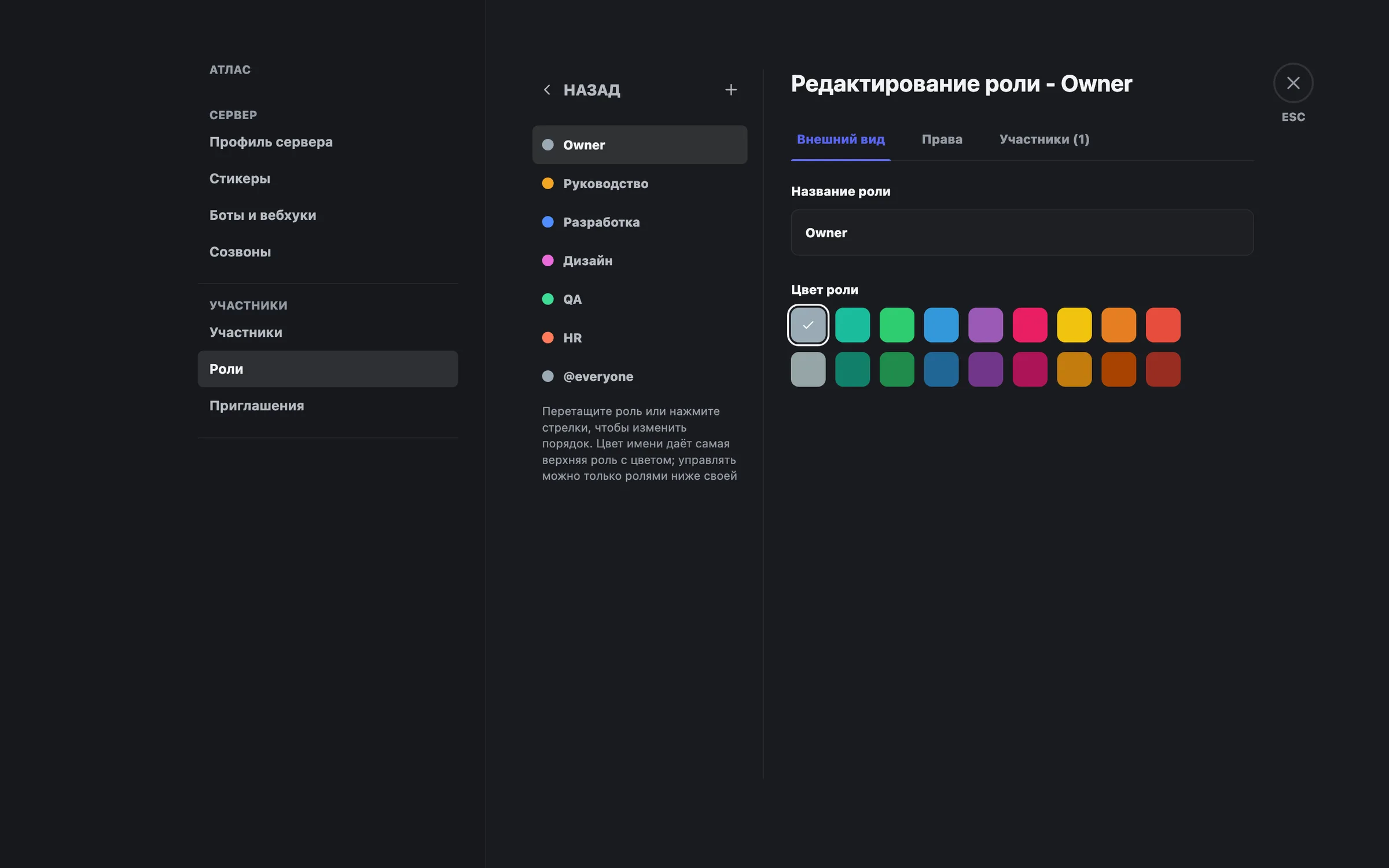Open the HR role
The width and height of the screenshot is (1389, 868).
click(x=640, y=338)
